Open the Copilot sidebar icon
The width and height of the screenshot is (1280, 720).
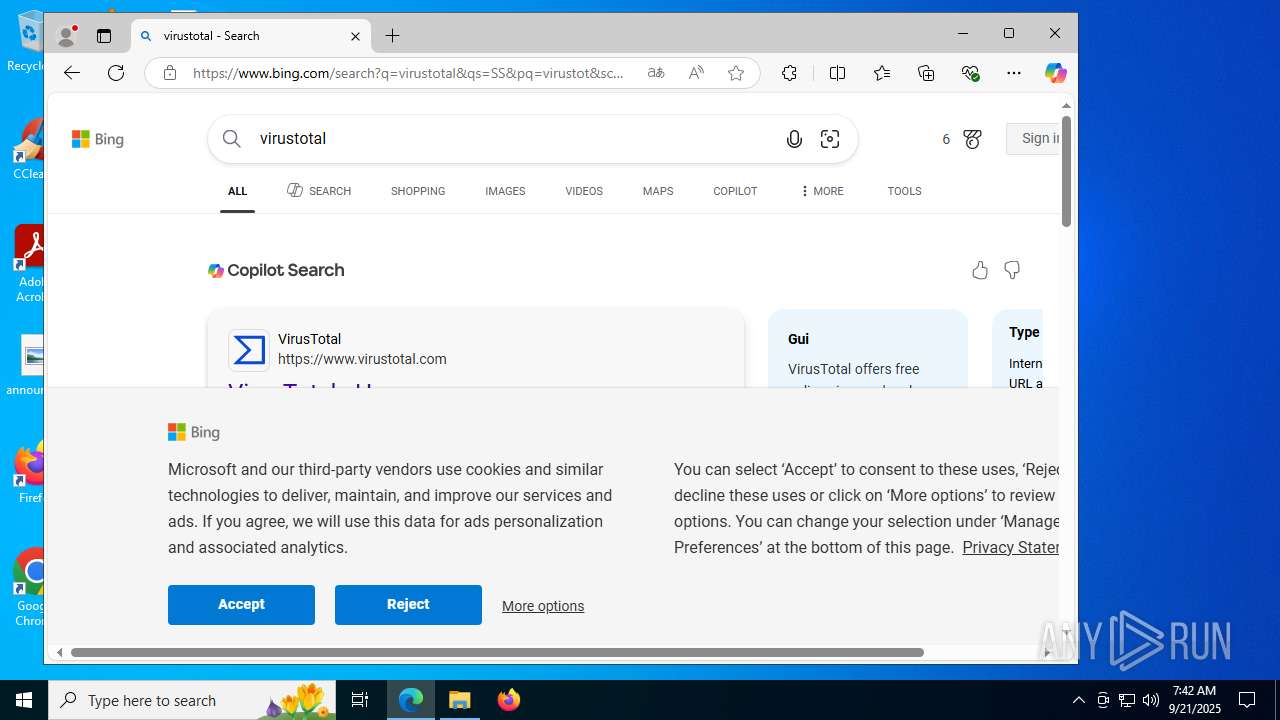coord(1056,73)
